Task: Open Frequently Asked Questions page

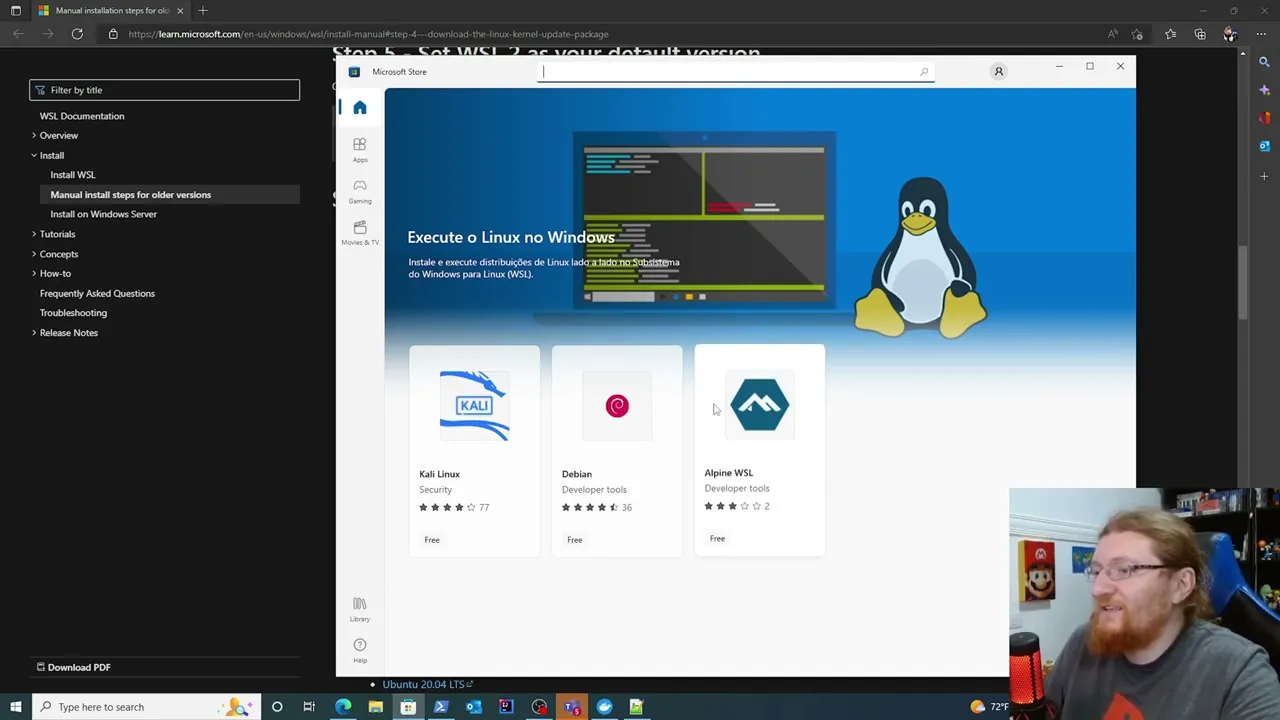Action: (97, 293)
